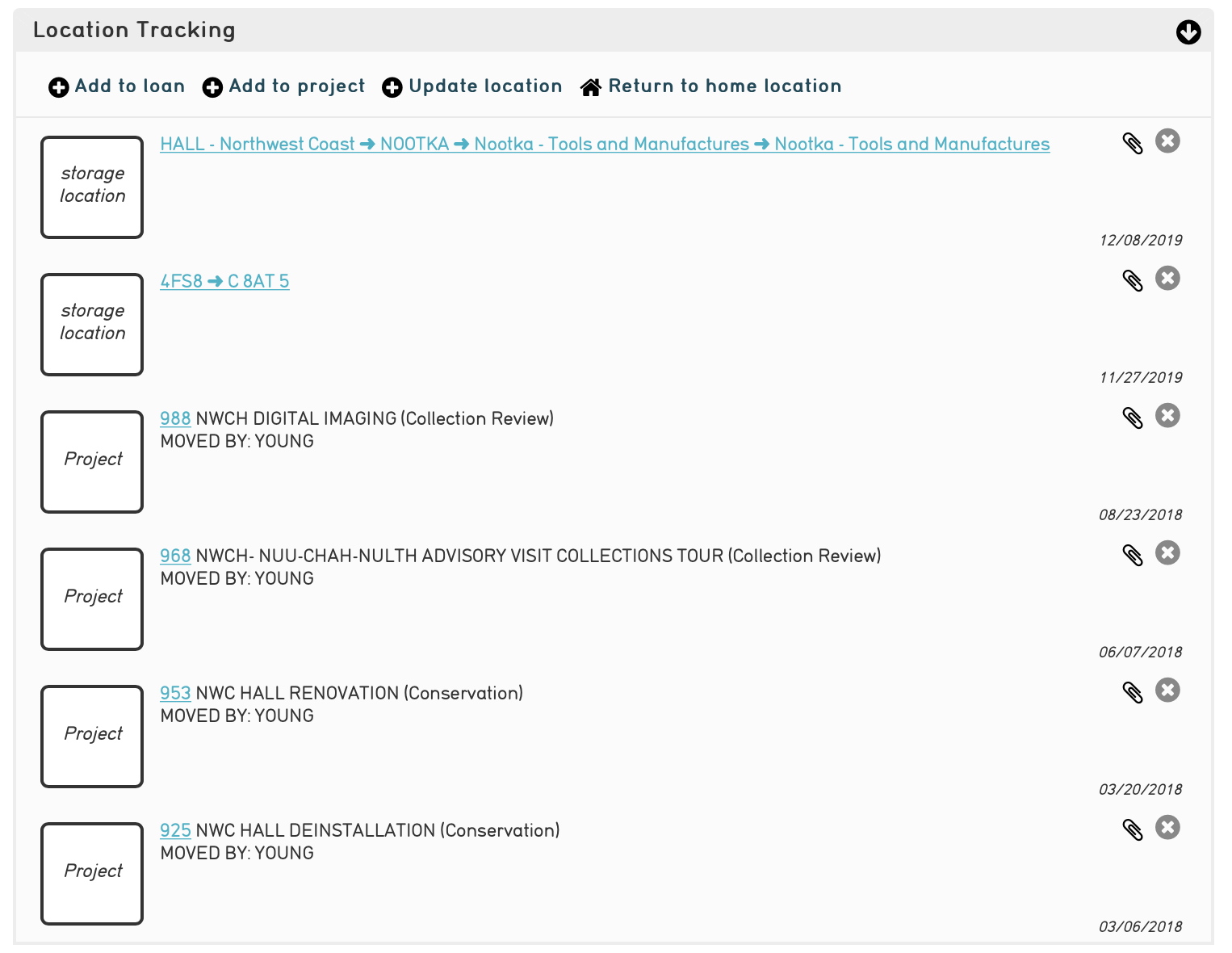Delete the 4FS8 storage location entry
1232x953 pixels.
[1167, 279]
